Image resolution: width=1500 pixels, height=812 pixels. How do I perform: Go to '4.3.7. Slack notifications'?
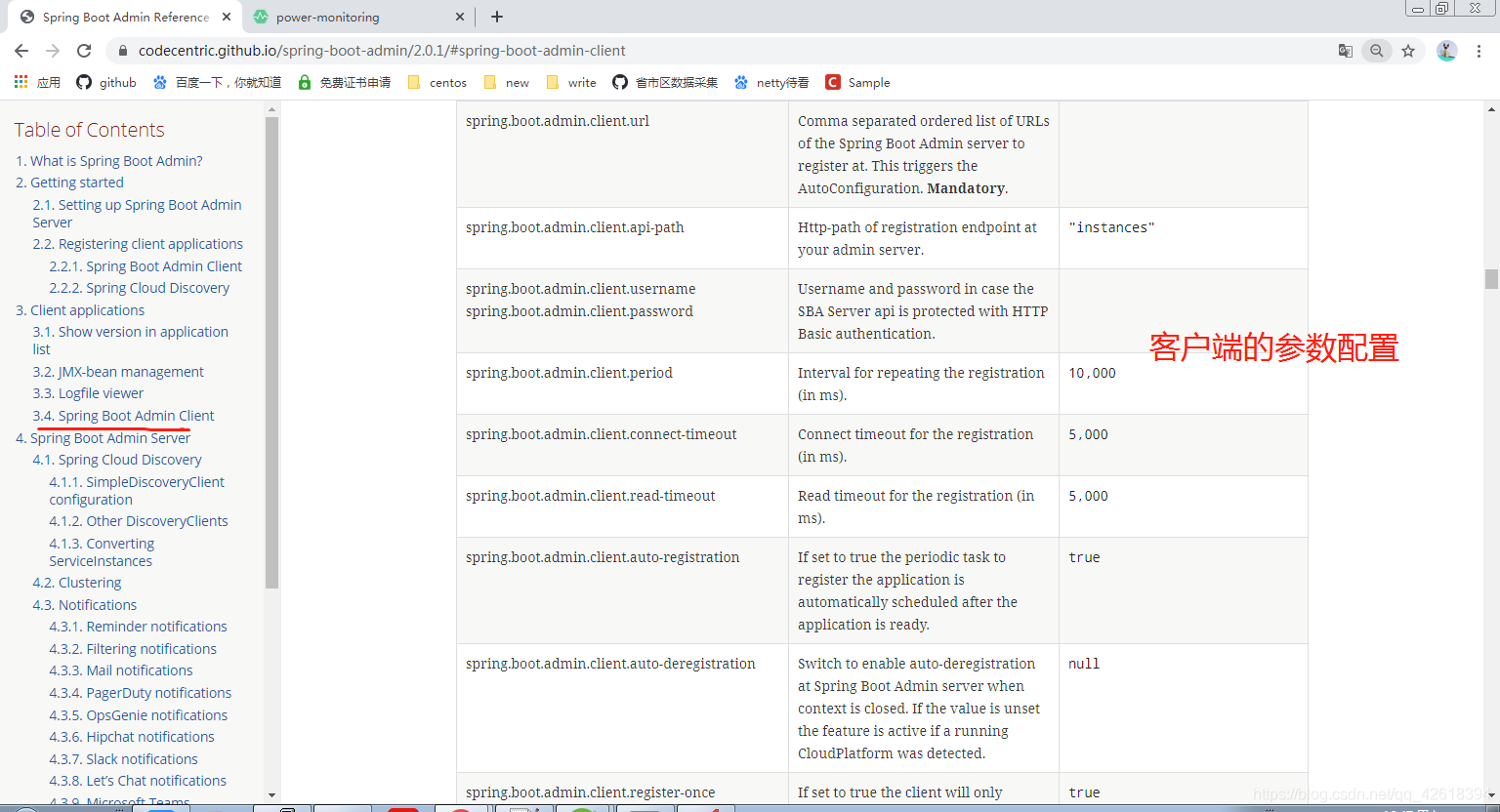point(124,759)
